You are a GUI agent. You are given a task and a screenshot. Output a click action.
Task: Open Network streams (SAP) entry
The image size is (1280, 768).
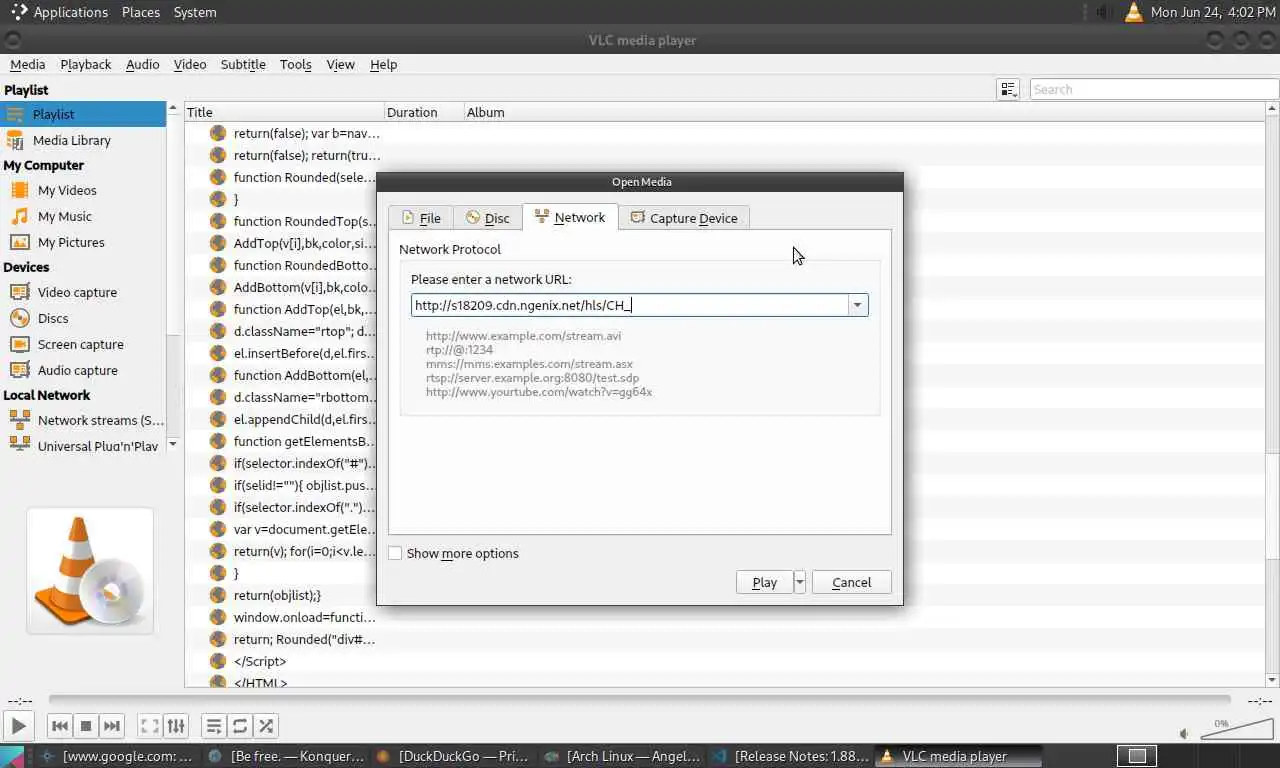(x=83, y=420)
